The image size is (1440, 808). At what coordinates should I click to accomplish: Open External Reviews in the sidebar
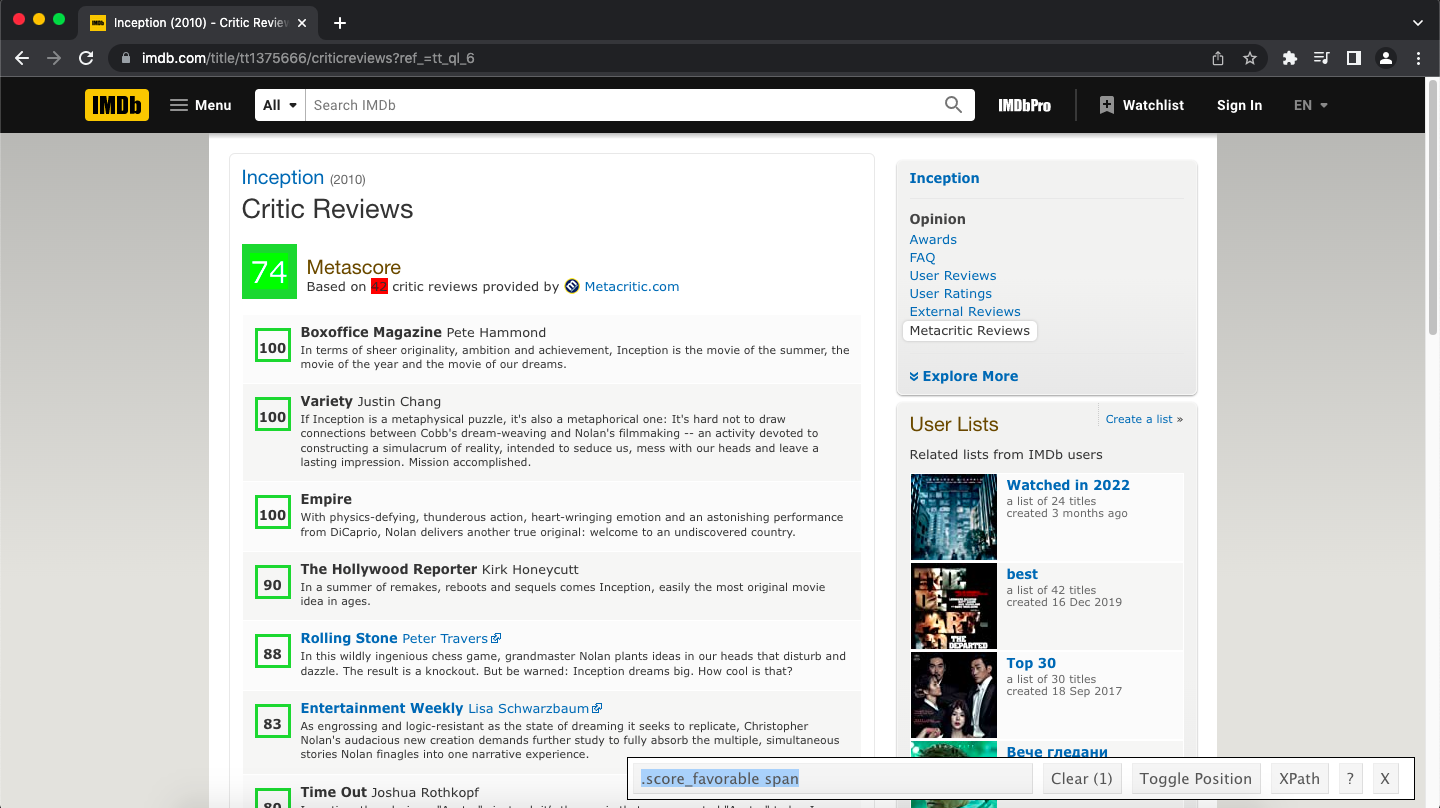coord(965,312)
